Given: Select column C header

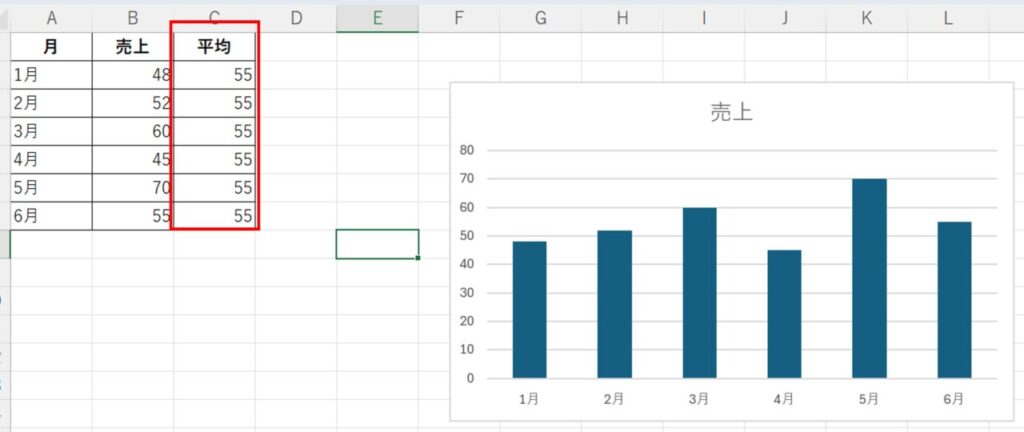Looking at the screenshot, I should click(214, 19).
